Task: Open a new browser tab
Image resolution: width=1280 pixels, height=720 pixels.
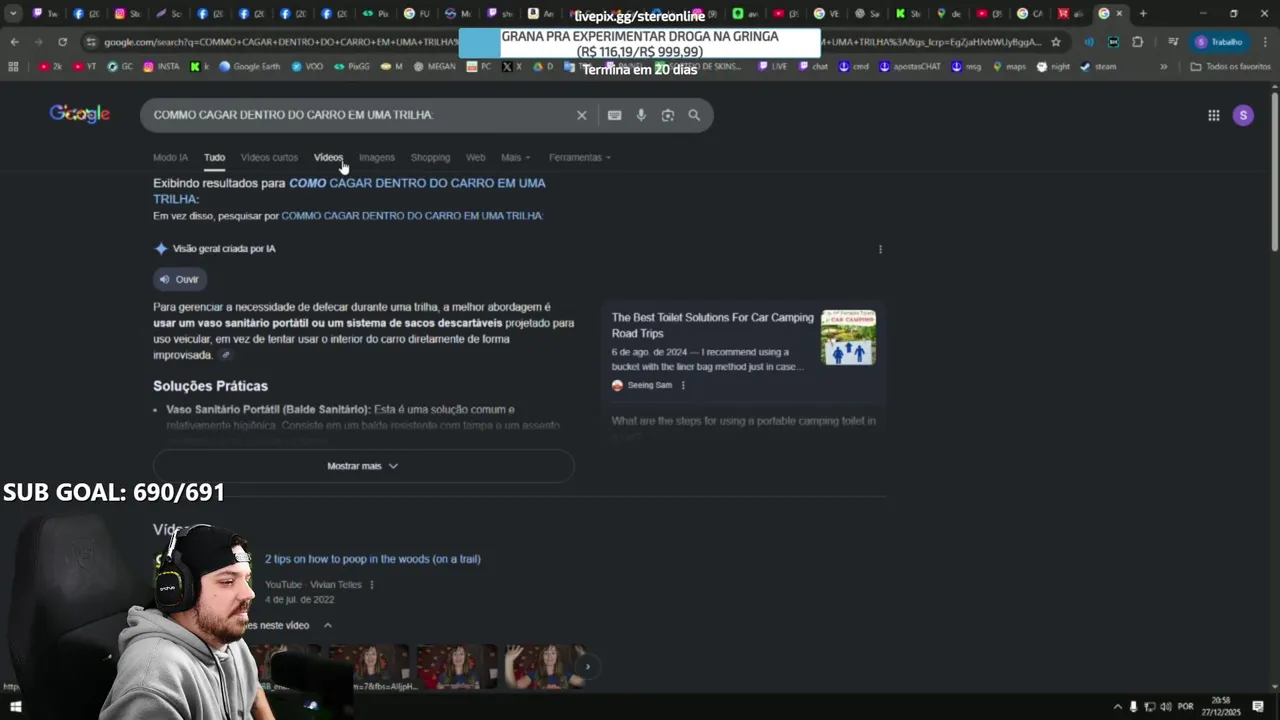Action: tap(1143, 14)
